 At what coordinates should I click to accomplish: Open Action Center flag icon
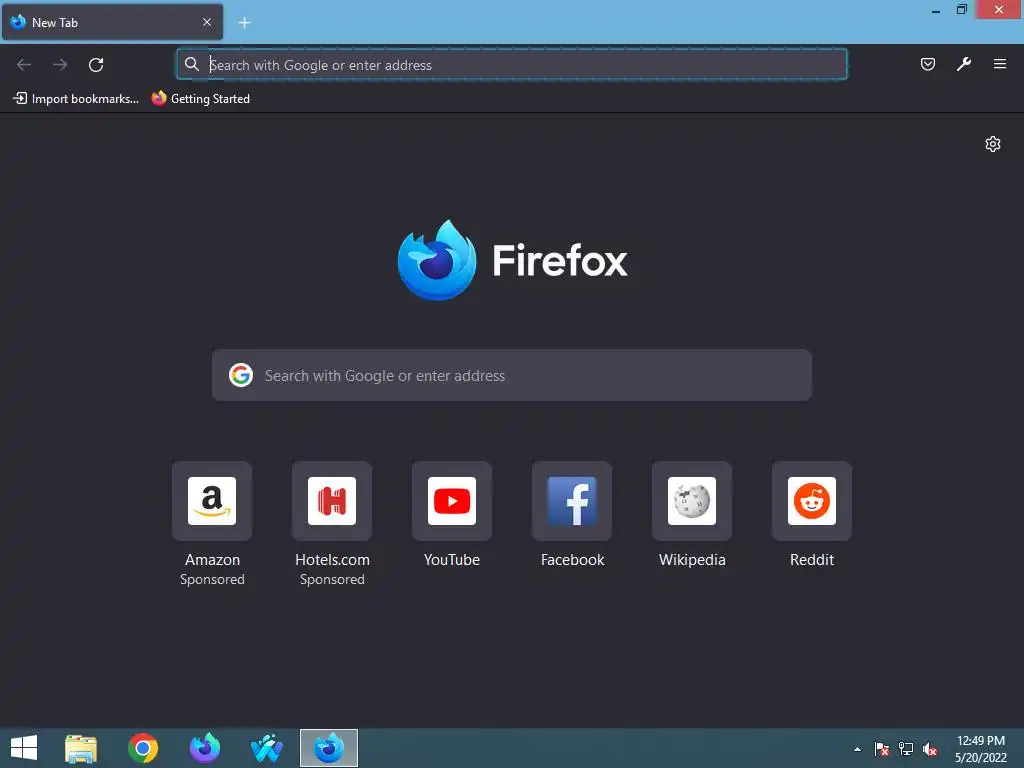click(882, 749)
